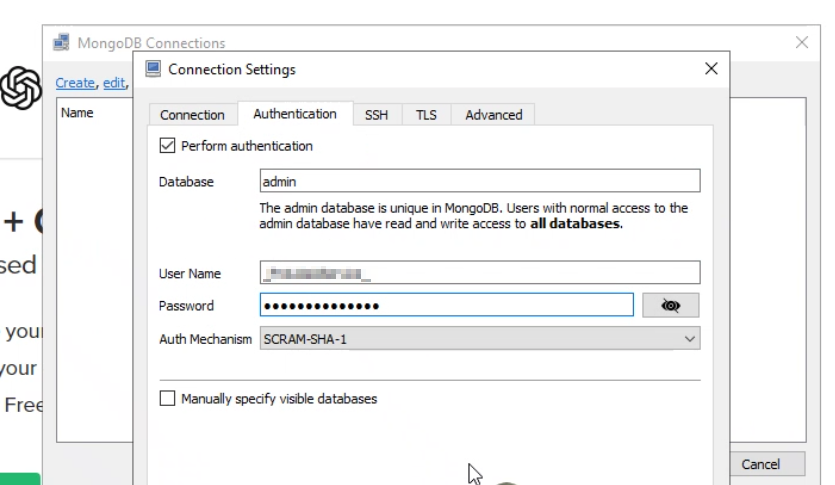This screenshot has width=835, height=485.
Task: Uncheck Perform authentication checkbox
Action: 167,145
